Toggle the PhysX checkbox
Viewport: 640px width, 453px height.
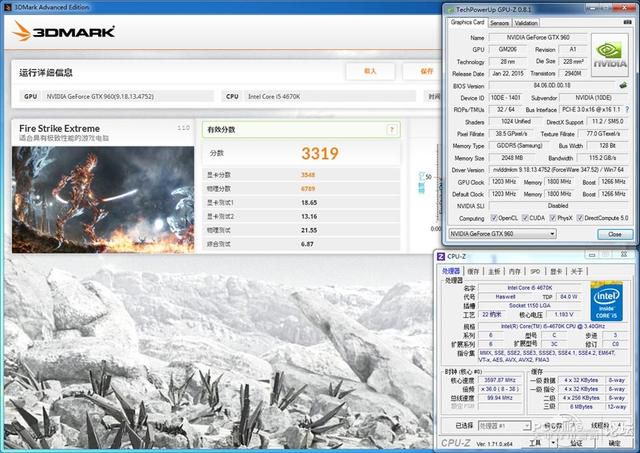point(553,218)
